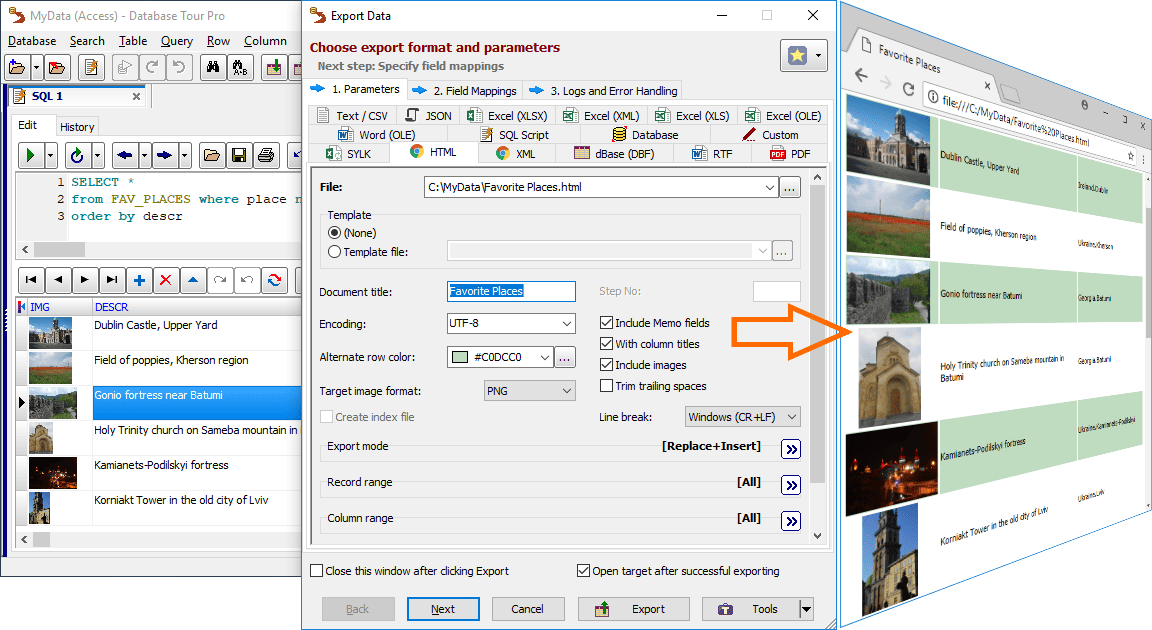
Task: Jump to the first record in grid
Action: pos(31,280)
